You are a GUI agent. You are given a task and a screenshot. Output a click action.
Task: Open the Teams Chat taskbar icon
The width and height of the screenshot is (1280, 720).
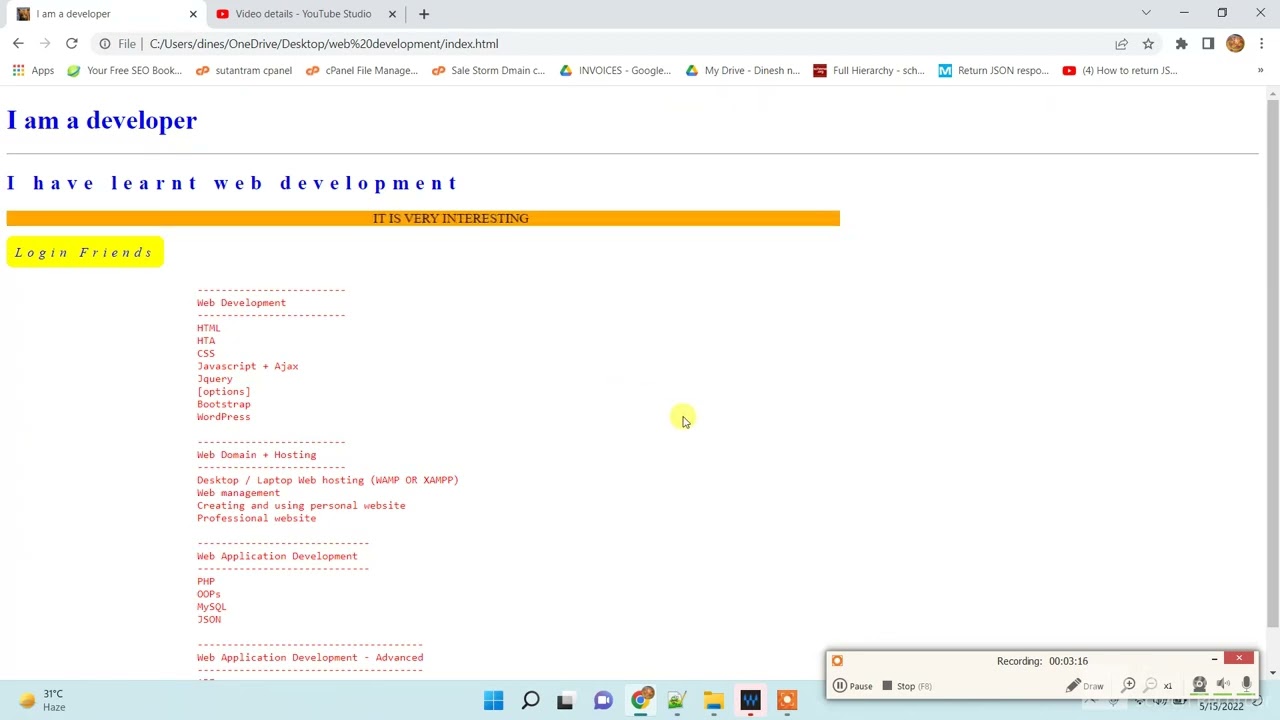(x=603, y=701)
